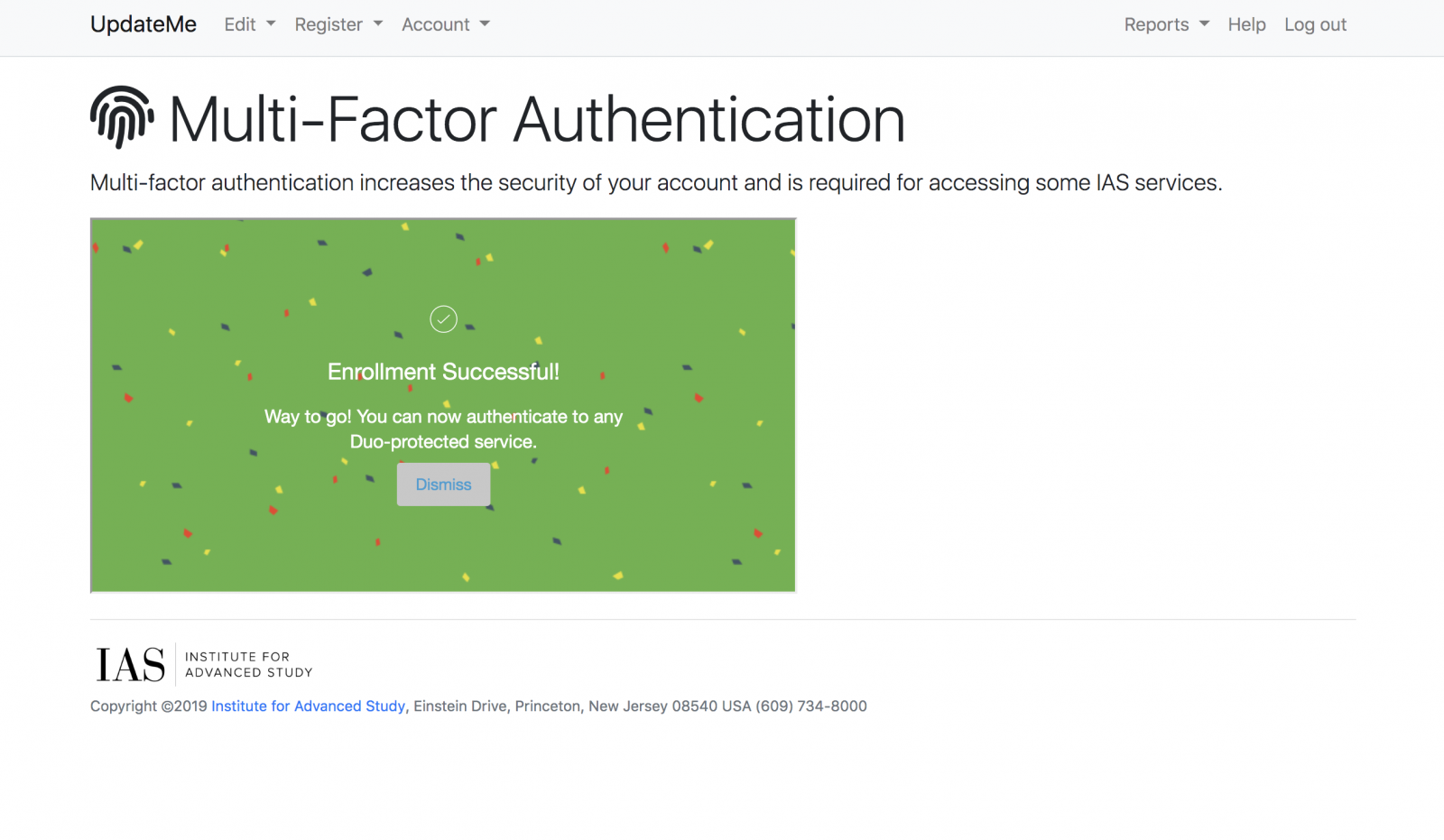
Task: Click the caret arrow beside Account
Action: tap(485, 24)
